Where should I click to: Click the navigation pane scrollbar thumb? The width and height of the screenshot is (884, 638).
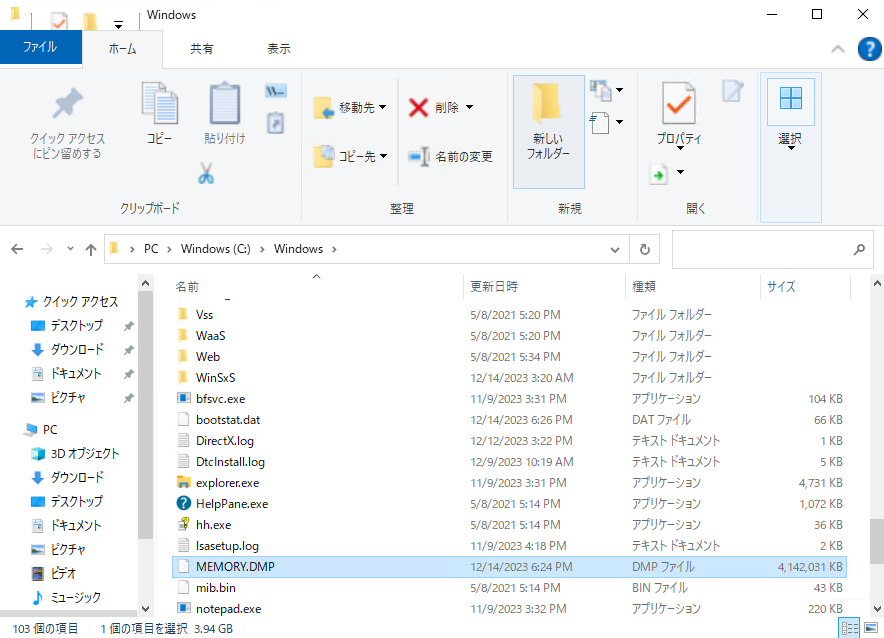tap(145, 415)
